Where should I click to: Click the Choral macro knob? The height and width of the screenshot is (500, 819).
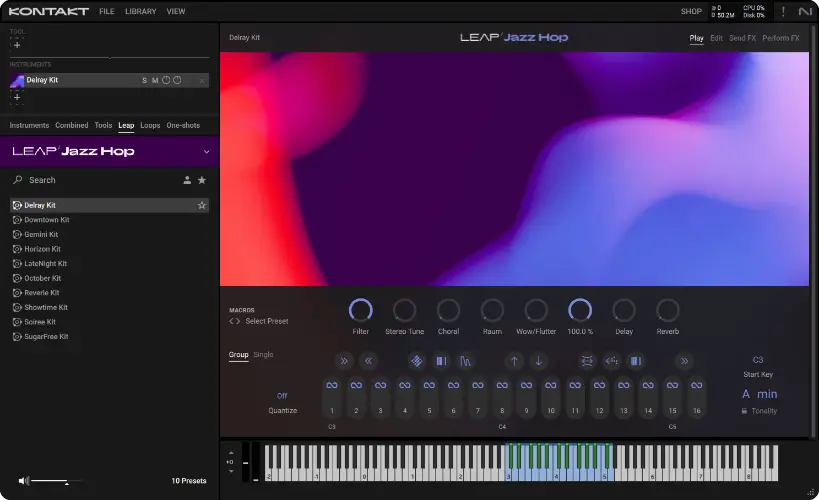tap(448, 310)
